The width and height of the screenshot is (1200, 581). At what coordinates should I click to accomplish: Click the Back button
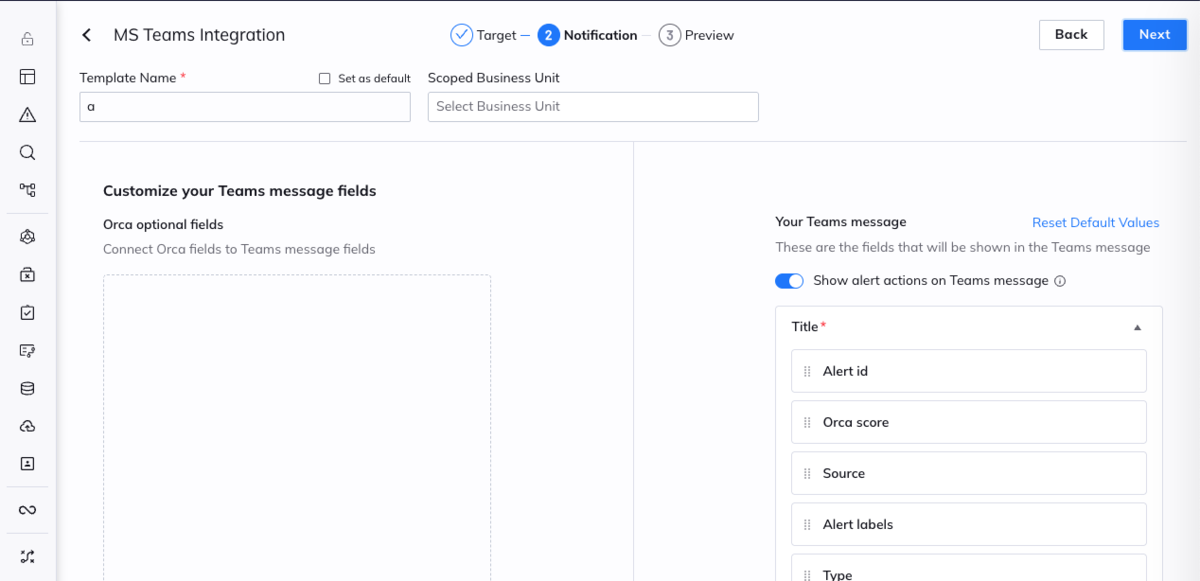(x=1071, y=34)
